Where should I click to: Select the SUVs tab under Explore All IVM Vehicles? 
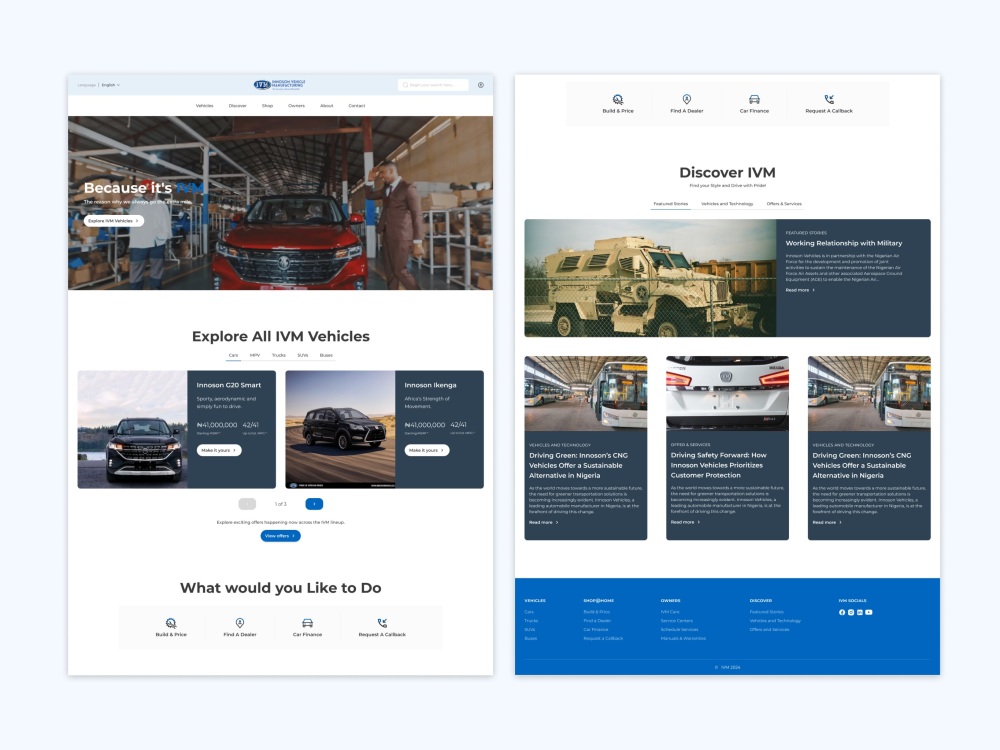[x=303, y=355]
